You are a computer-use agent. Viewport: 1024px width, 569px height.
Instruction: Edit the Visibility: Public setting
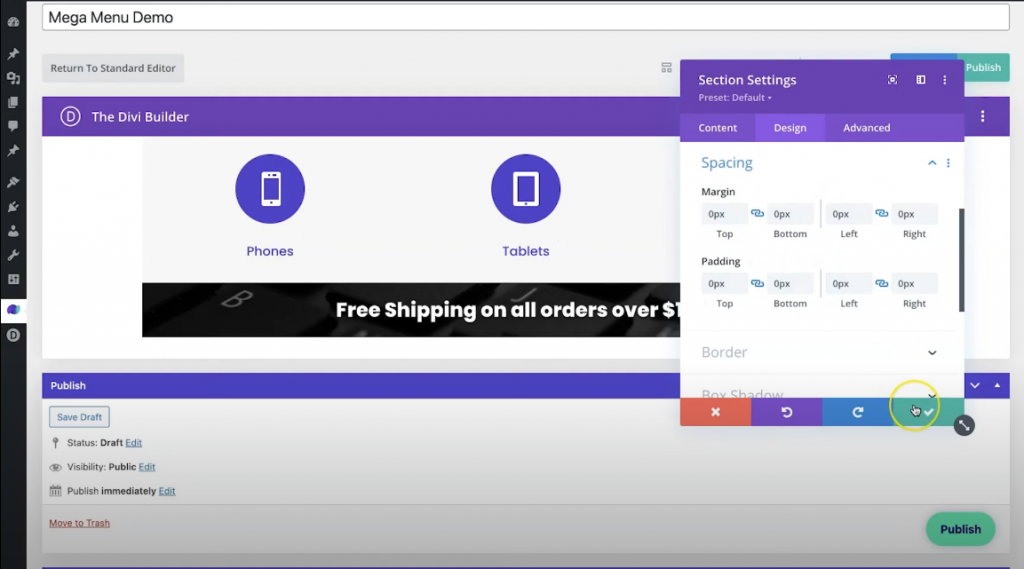[147, 467]
